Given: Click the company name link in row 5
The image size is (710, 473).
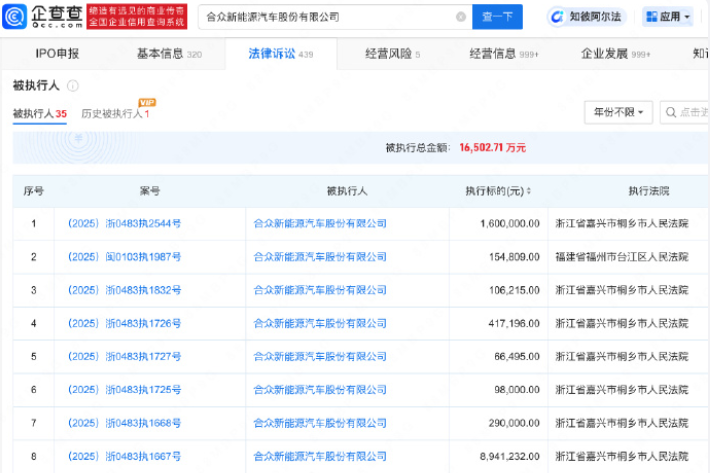Looking at the screenshot, I should [x=320, y=356].
